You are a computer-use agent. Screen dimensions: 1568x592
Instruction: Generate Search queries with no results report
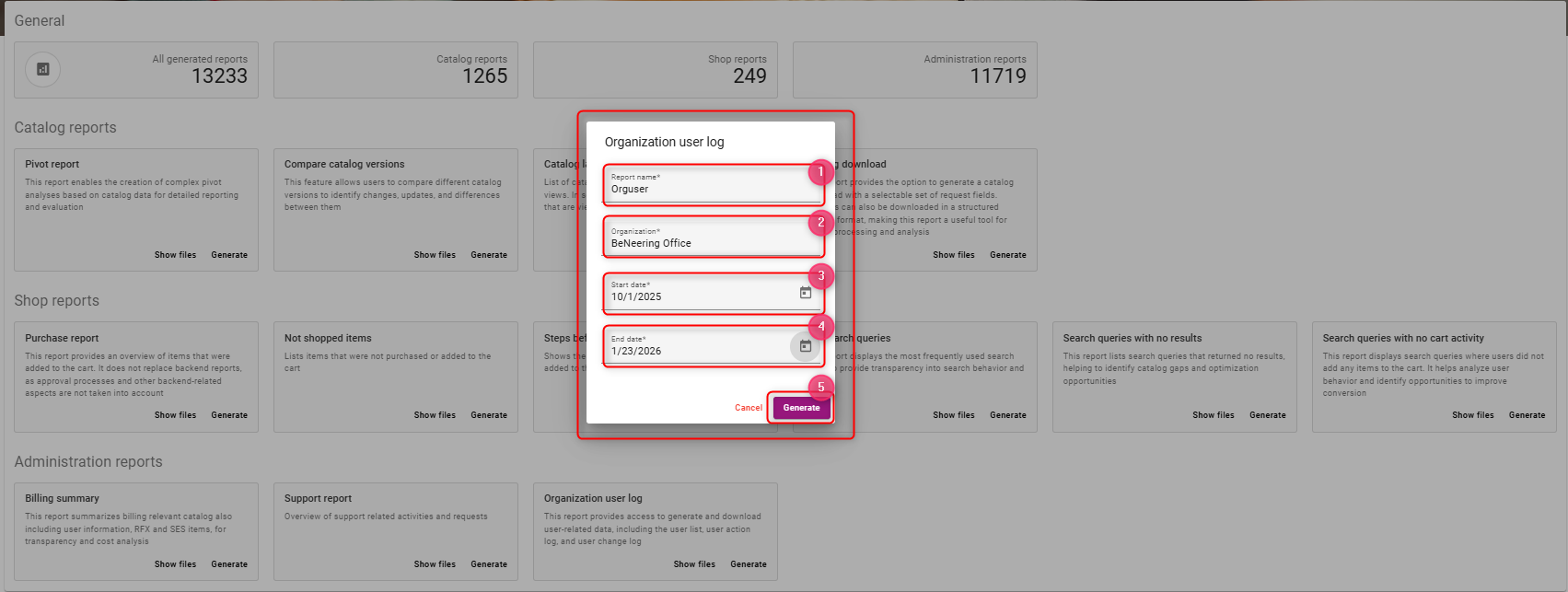pos(1267,415)
